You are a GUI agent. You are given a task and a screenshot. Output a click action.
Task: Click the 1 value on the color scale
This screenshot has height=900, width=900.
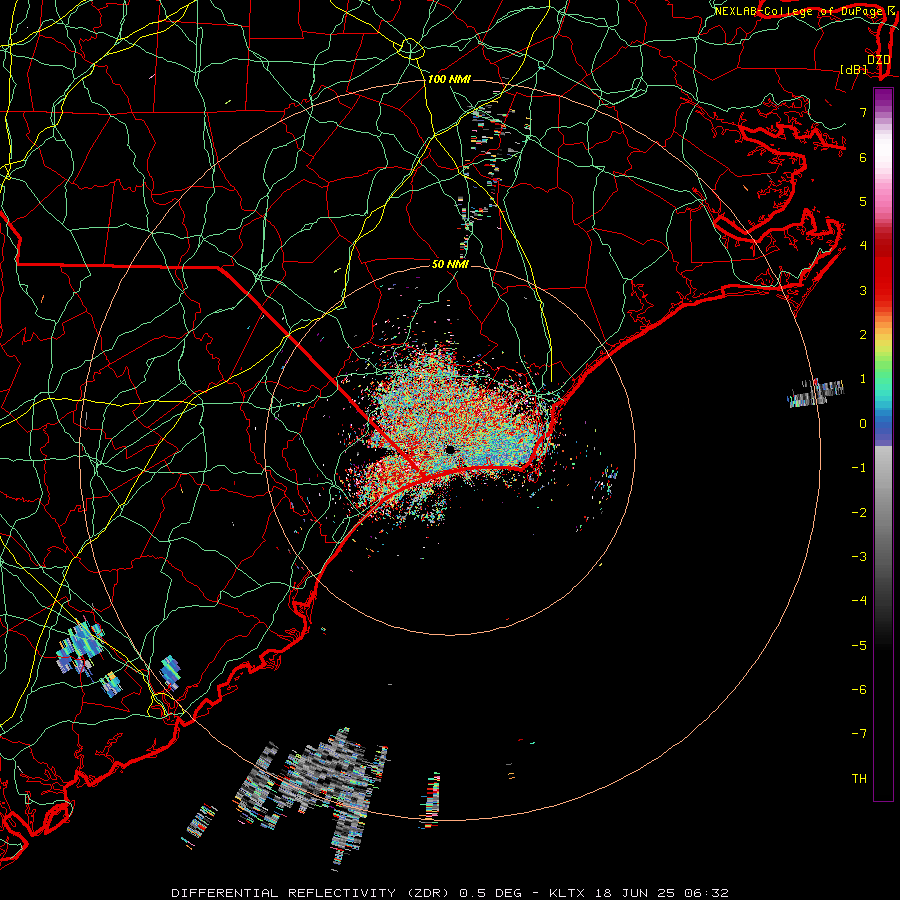863,379
